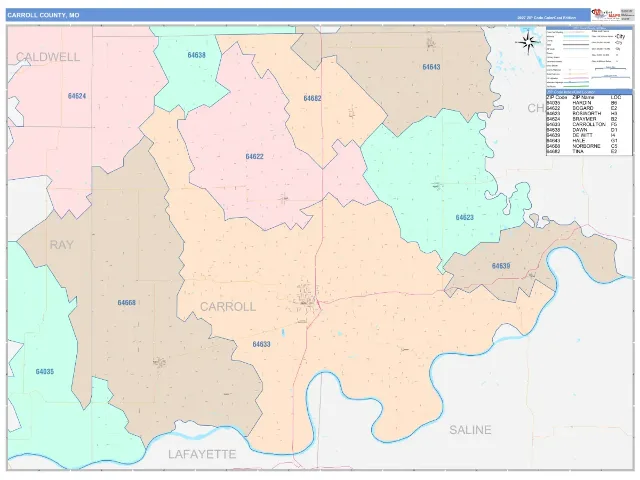Click the 64682 ZIP code label
Screen dimensions: 640x480
coord(312,98)
